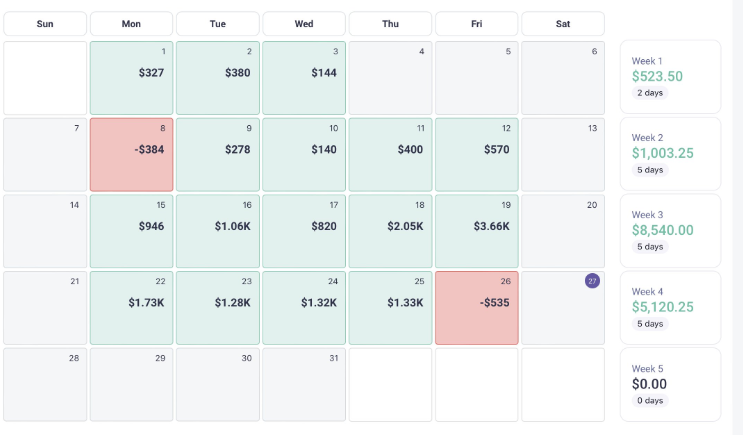Click the day 1 cell with $327
This screenshot has width=743, height=435.
131,78
